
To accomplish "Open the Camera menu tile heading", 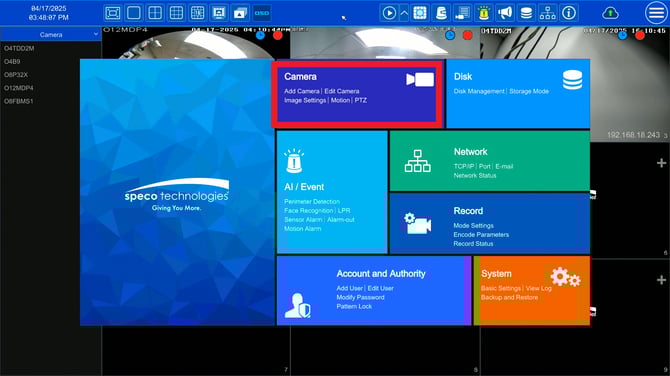I will (300, 76).
